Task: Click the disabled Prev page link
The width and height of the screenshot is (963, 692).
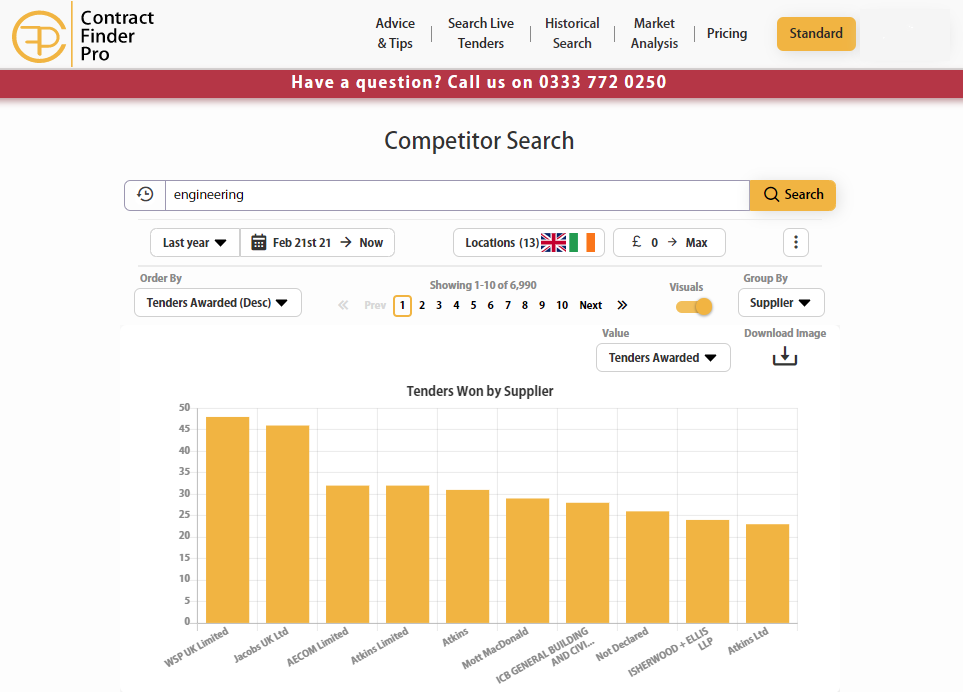Action: coord(375,305)
